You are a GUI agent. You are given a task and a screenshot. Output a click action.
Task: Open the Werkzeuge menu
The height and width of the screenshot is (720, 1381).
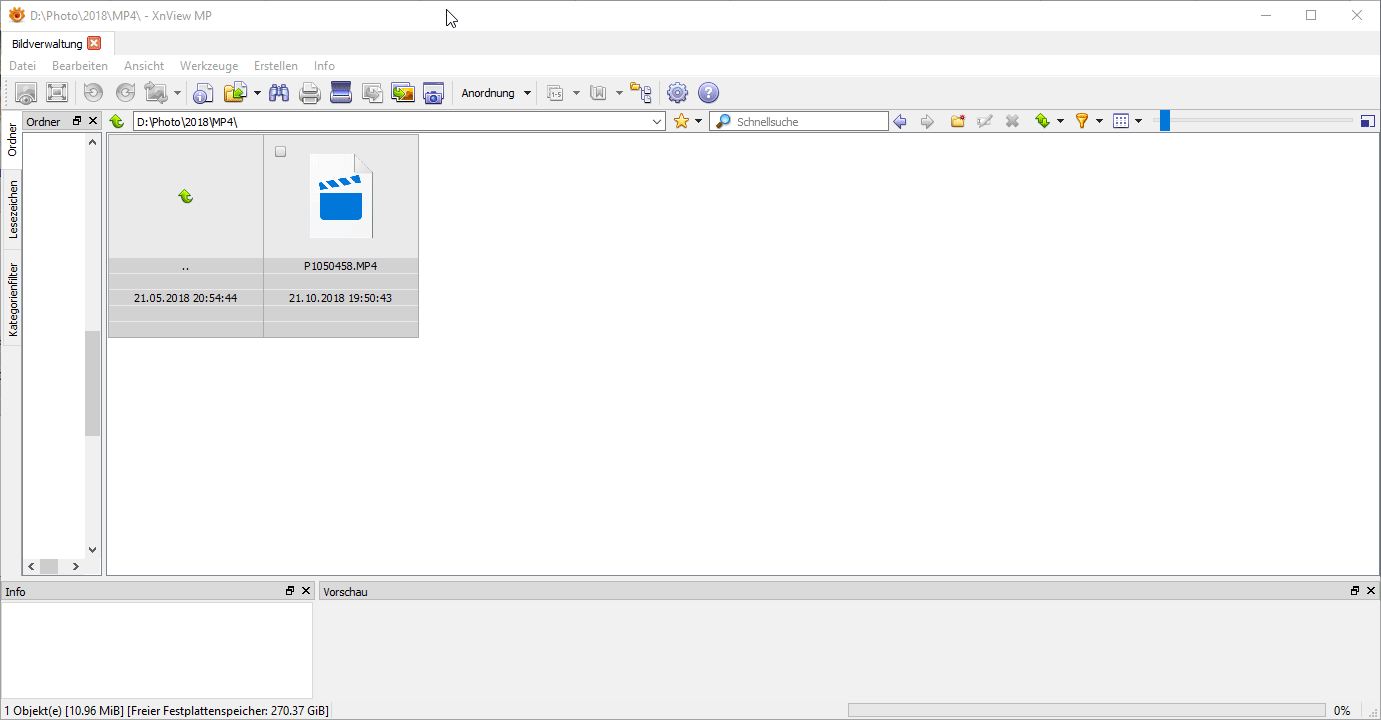pyautogui.click(x=209, y=66)
